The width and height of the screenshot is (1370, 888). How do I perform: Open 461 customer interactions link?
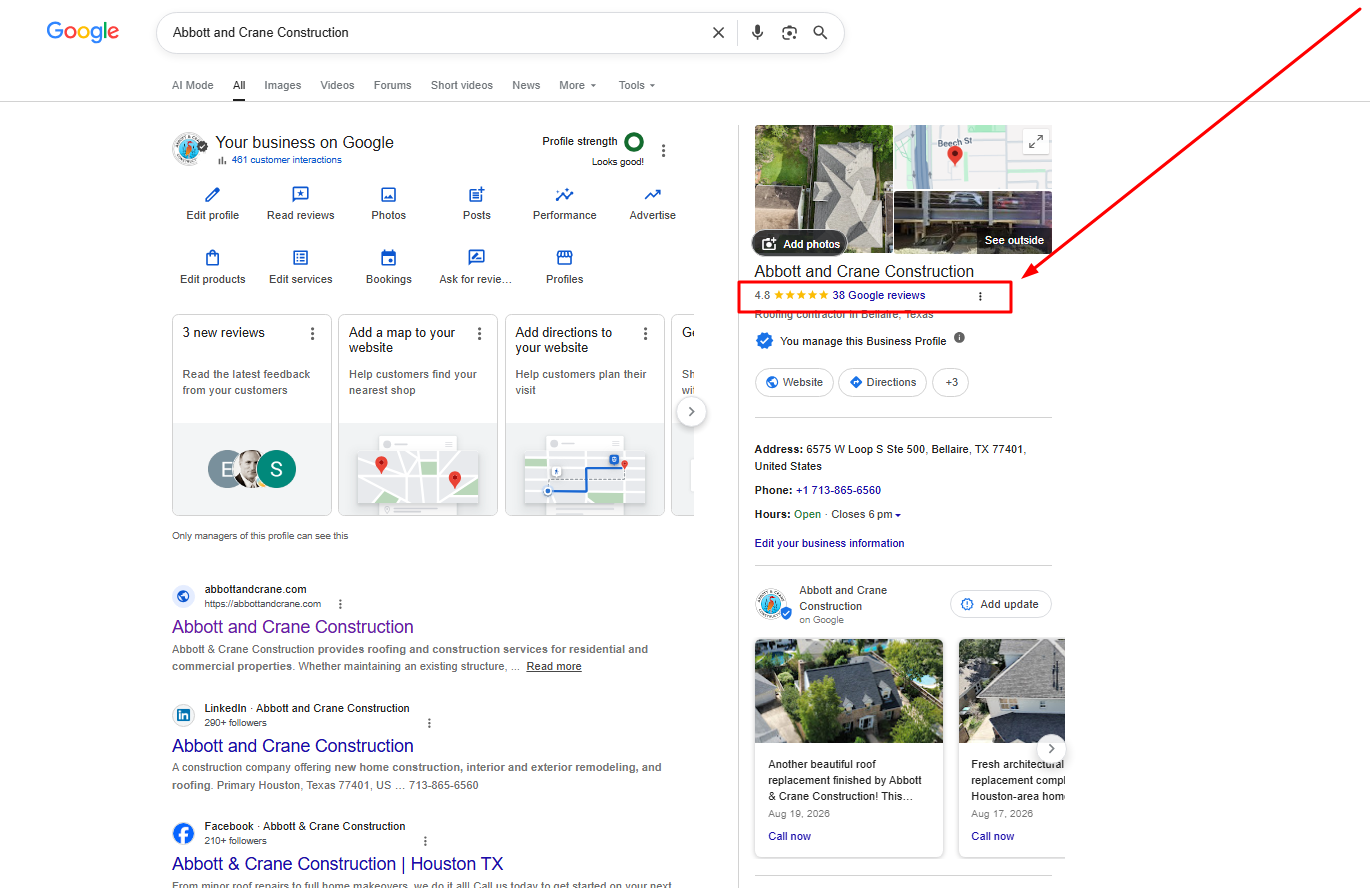pos(286,160)
